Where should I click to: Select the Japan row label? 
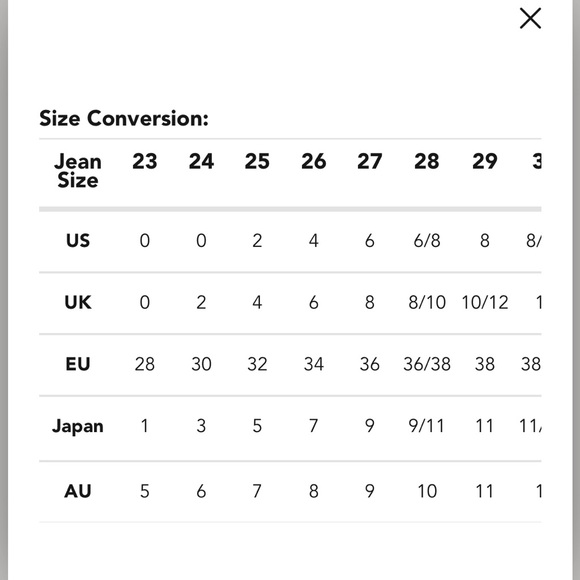tap(78, 426)
